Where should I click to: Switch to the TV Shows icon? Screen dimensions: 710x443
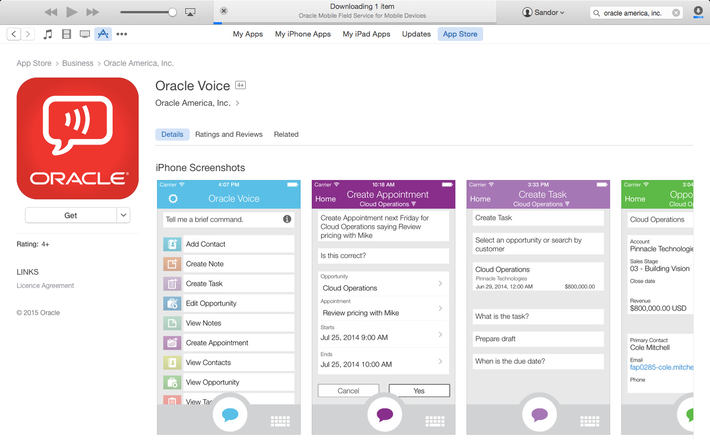click(x=85, y=34)
